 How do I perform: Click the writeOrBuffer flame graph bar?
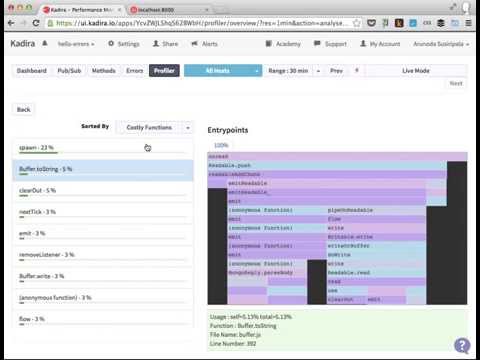point(376,246)
